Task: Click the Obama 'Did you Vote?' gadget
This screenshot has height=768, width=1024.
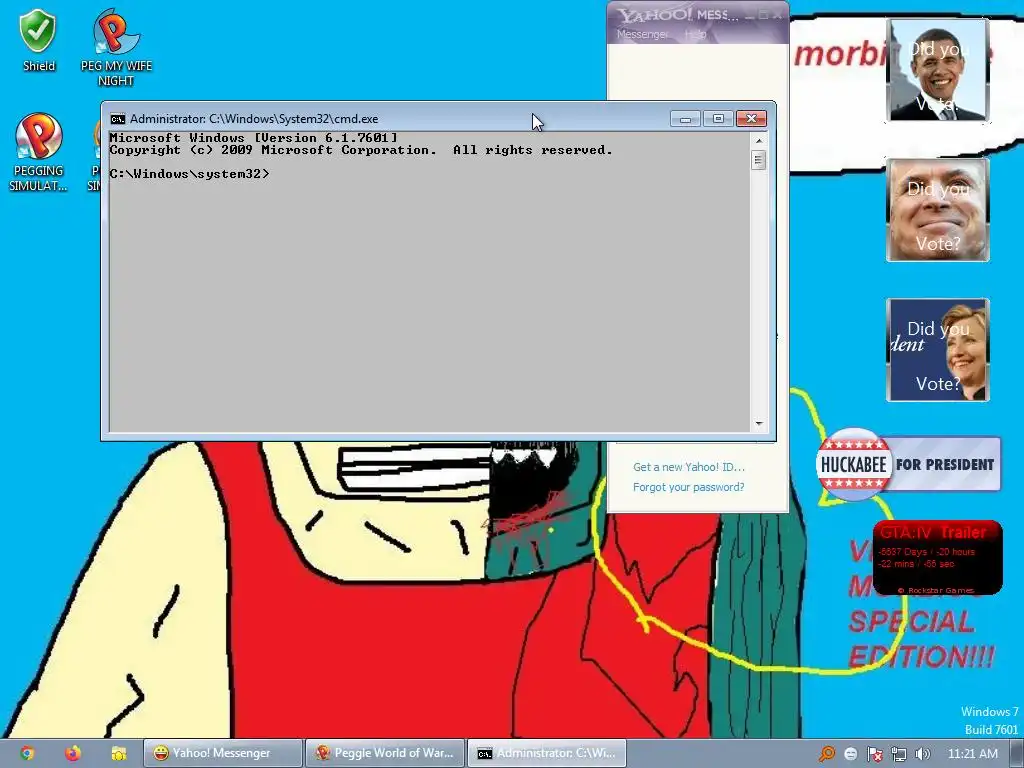Action: [x=938, y=70]
